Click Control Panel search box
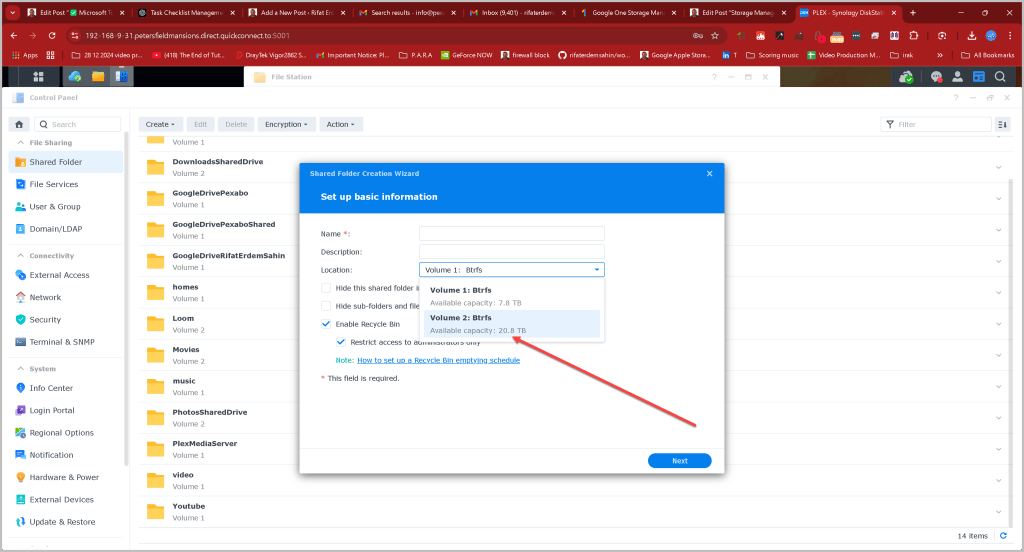Image resolution: width=1024 pixels, height=552 pixels. 78,124
